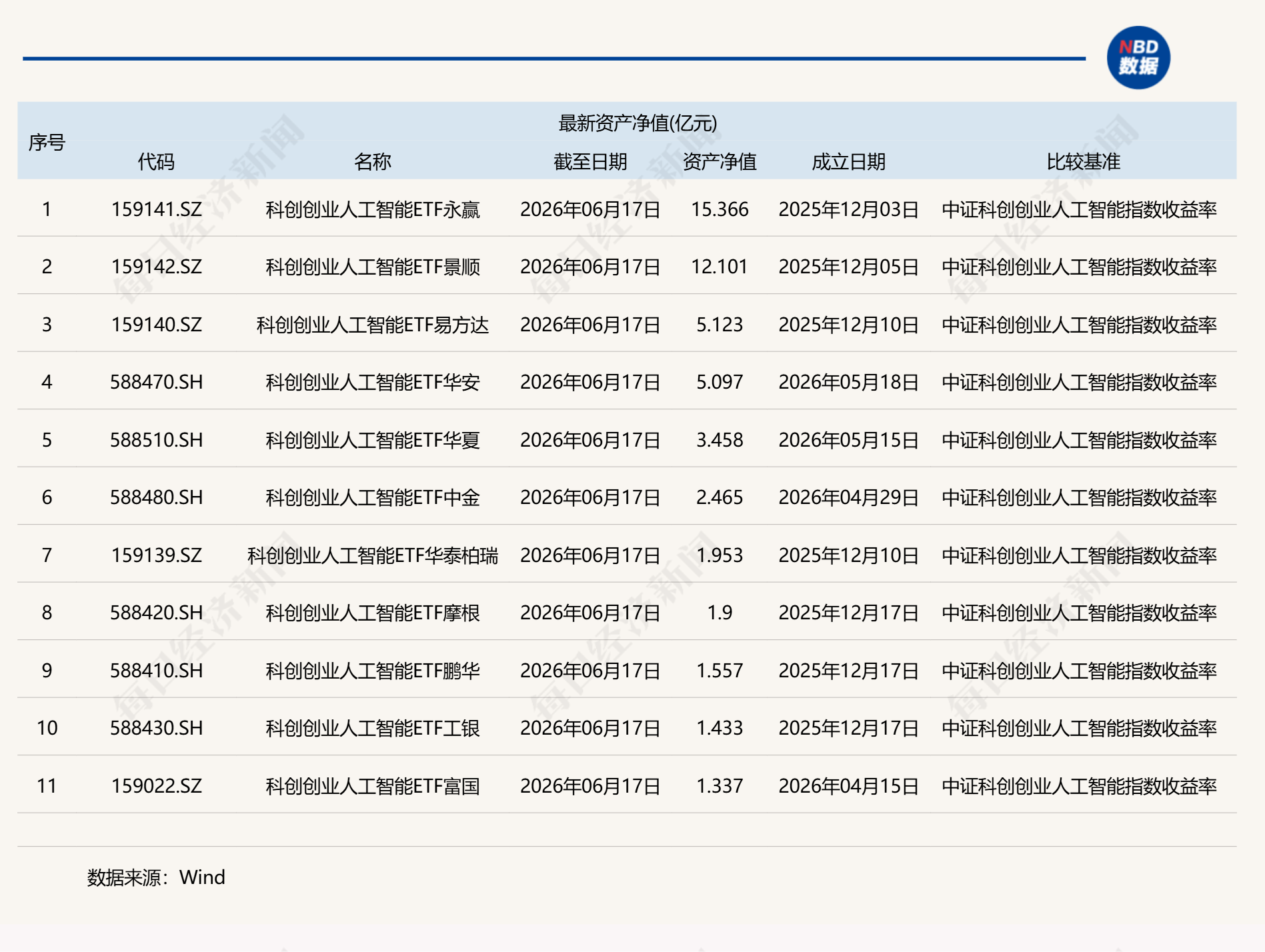Viewport: 1265px width, 952px height.
Task: Click founding date 2025年12月05日
Action: coord(848,267)
